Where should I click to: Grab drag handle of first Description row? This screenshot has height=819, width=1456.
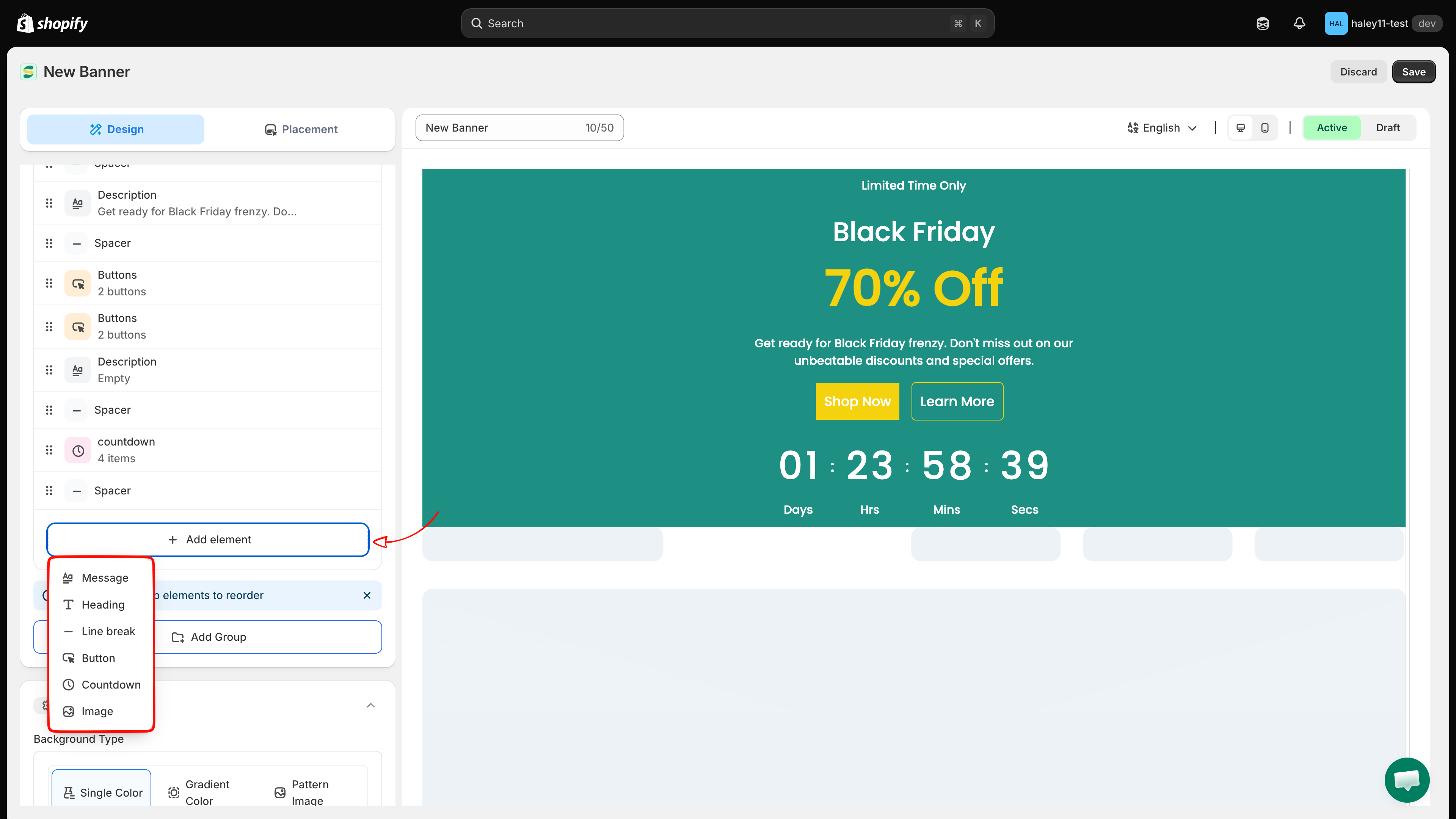[49, 203]
